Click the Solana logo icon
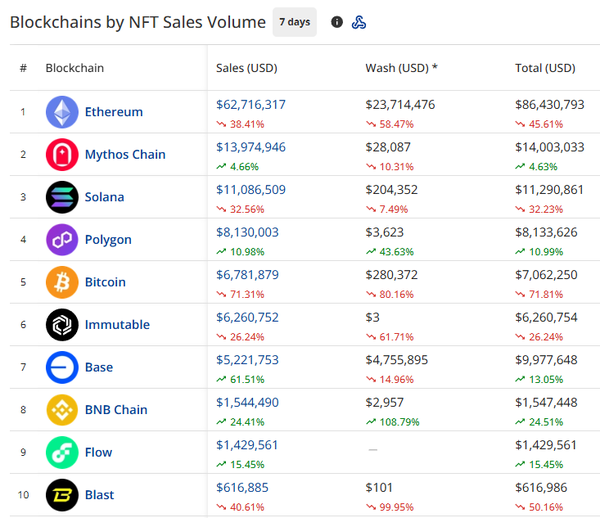This screenshot has height=518, width=600. click(62, 197)
